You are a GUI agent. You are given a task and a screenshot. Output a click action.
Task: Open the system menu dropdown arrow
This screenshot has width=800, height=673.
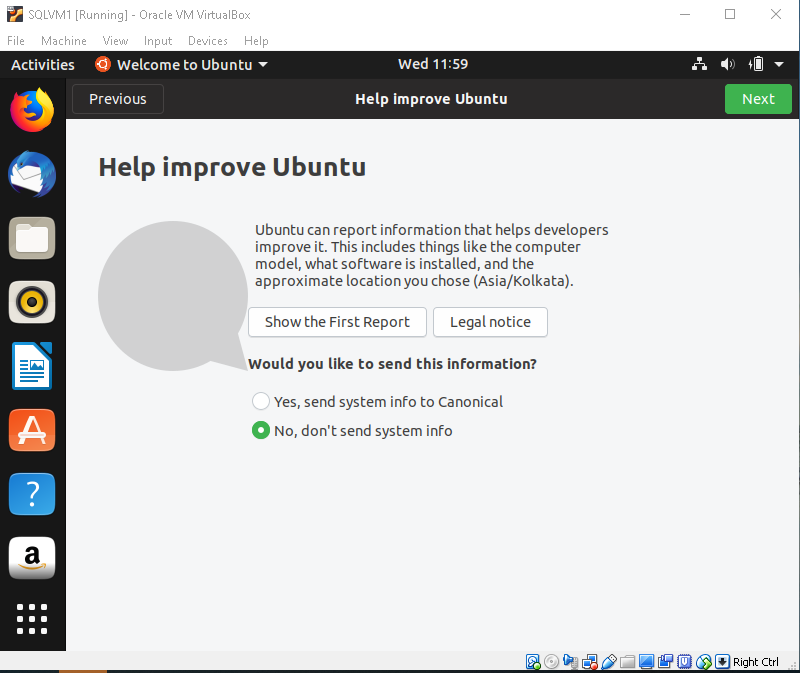point(779,64)
